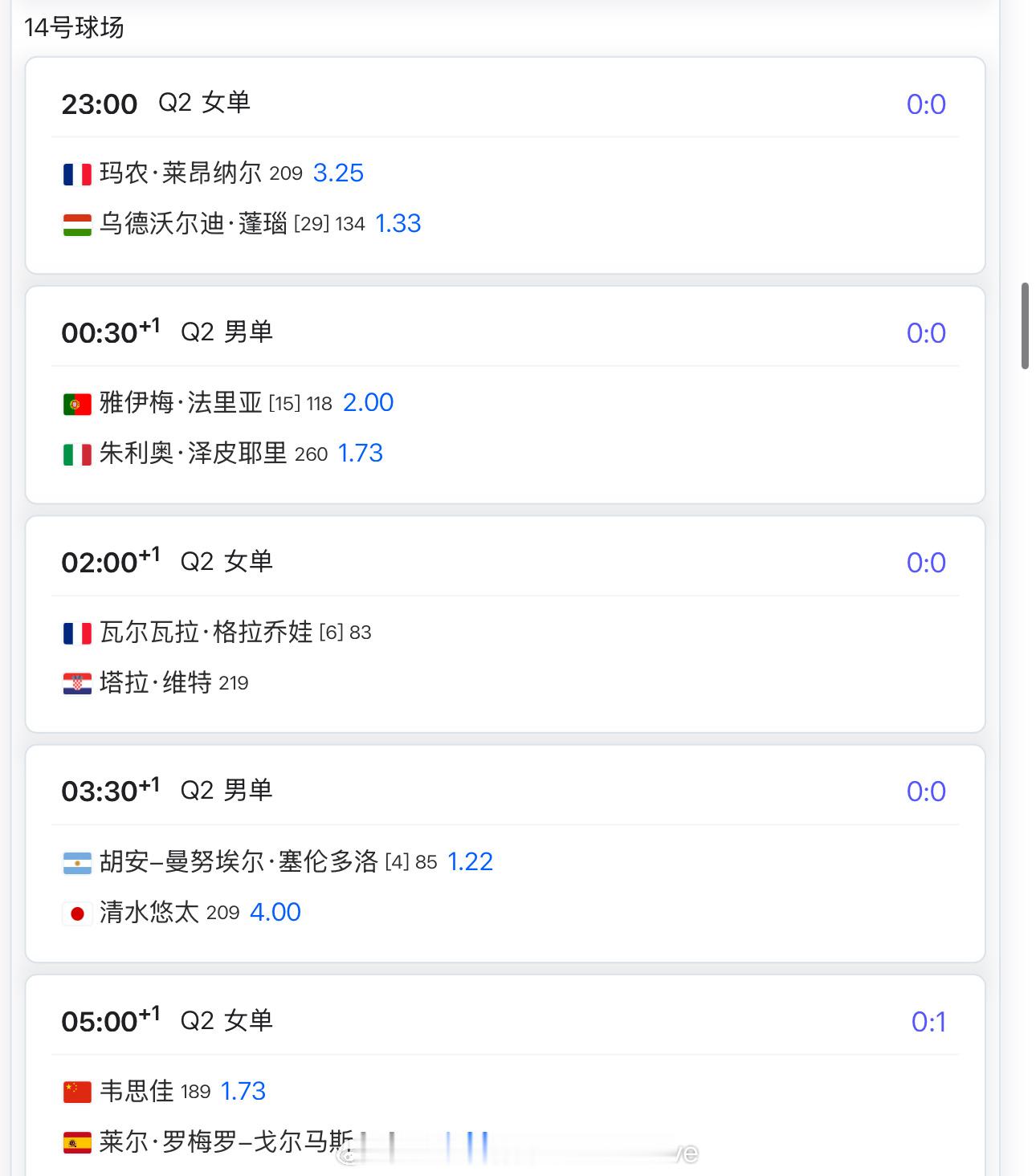Viewport: 1036px width, 1176px height.
Task: Click the Croatian flag beside 塔拉·维特
Action: tap(77, 684)
